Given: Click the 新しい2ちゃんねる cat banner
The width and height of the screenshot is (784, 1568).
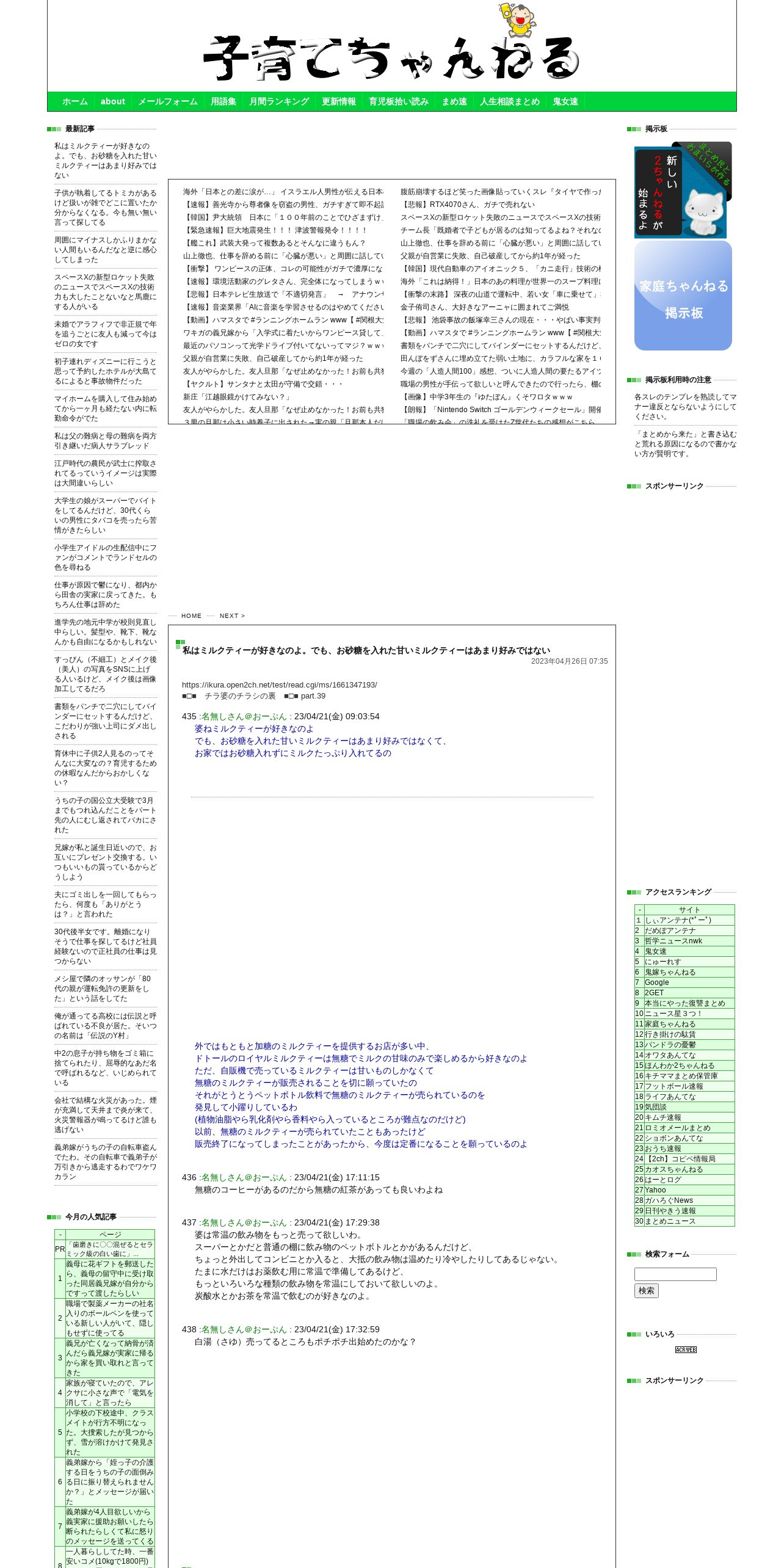Looking at the screenshot, I should point(683,190).
